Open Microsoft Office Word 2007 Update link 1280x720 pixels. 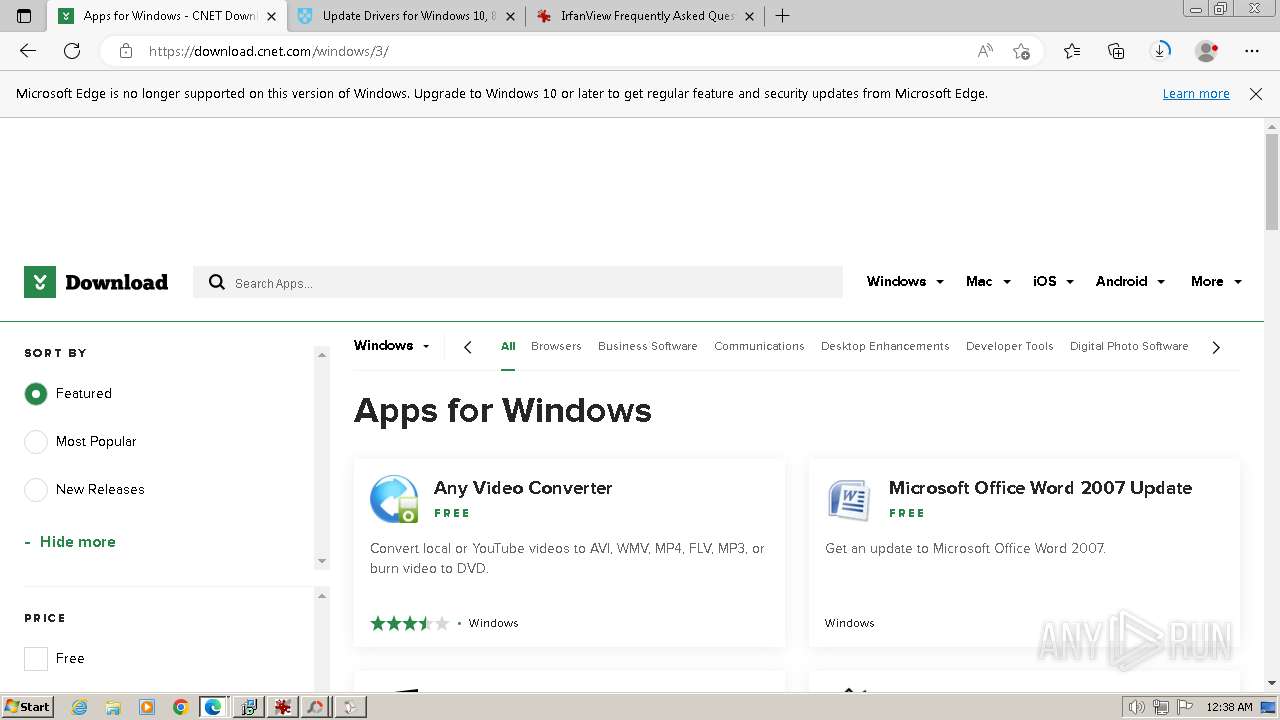[x=1040, y=488]
